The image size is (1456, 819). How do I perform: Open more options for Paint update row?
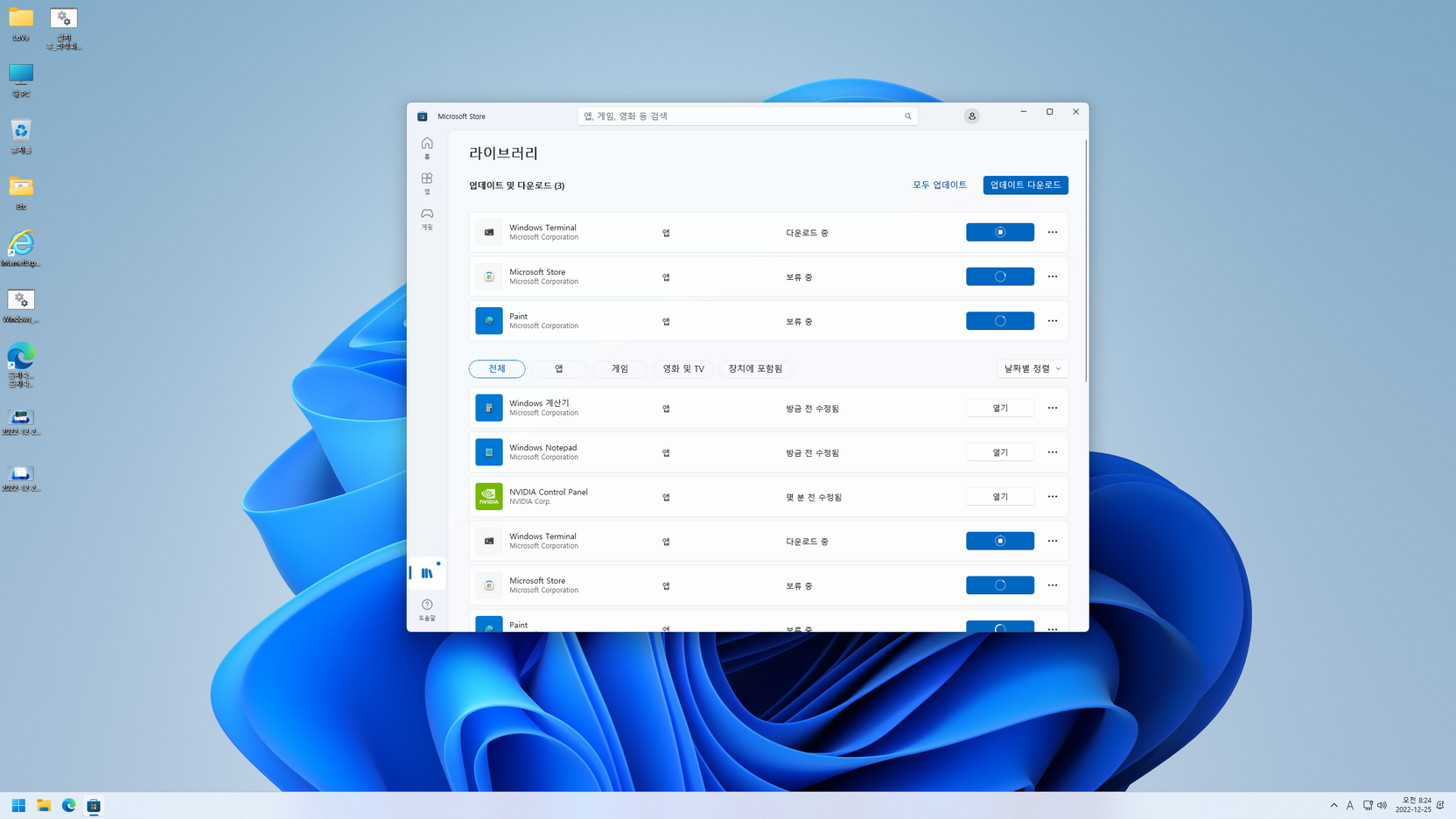click(x=1053, y=321)
